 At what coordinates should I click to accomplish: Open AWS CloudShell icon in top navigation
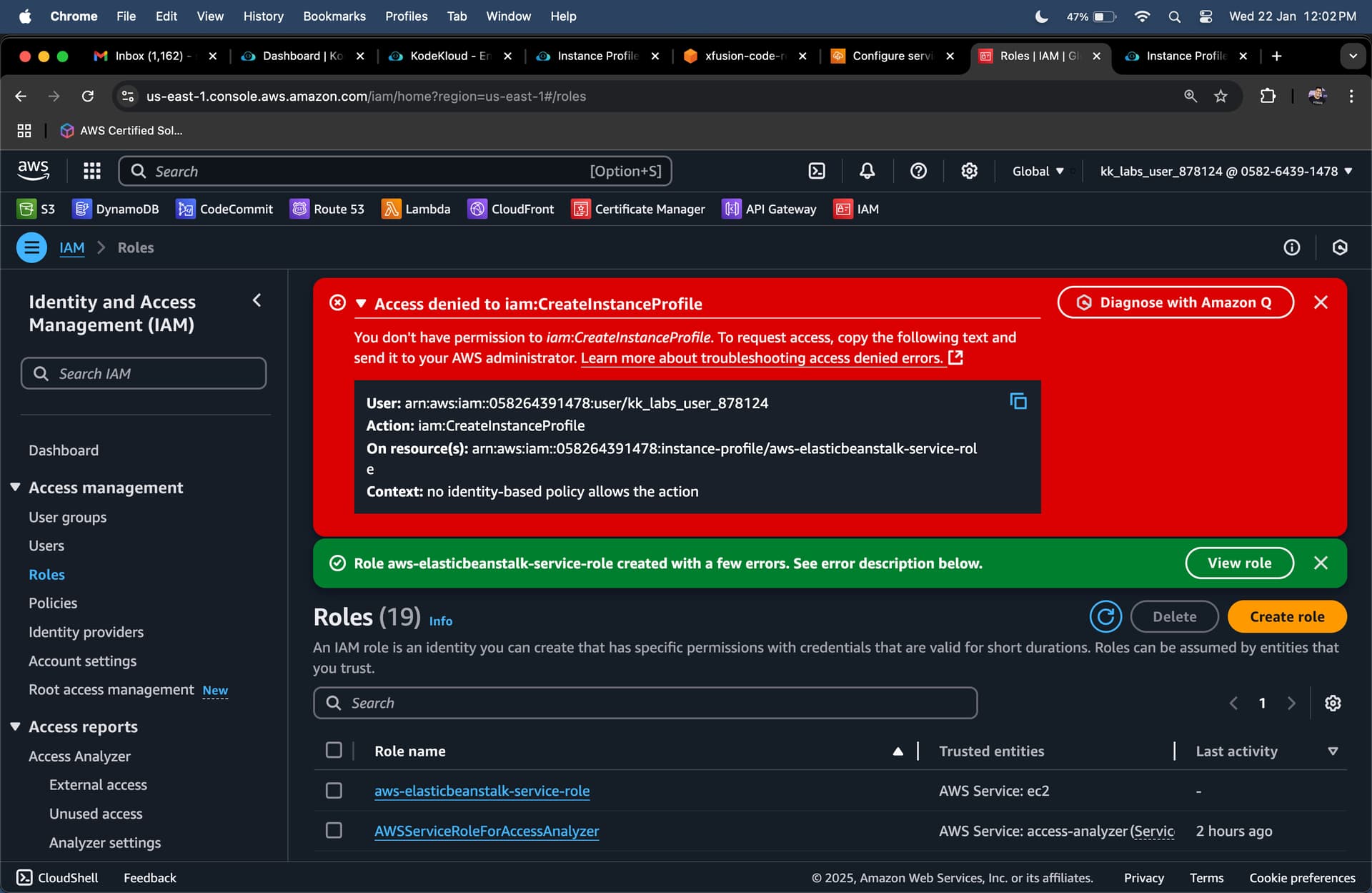pyautogui.click(x=816, y=171)
